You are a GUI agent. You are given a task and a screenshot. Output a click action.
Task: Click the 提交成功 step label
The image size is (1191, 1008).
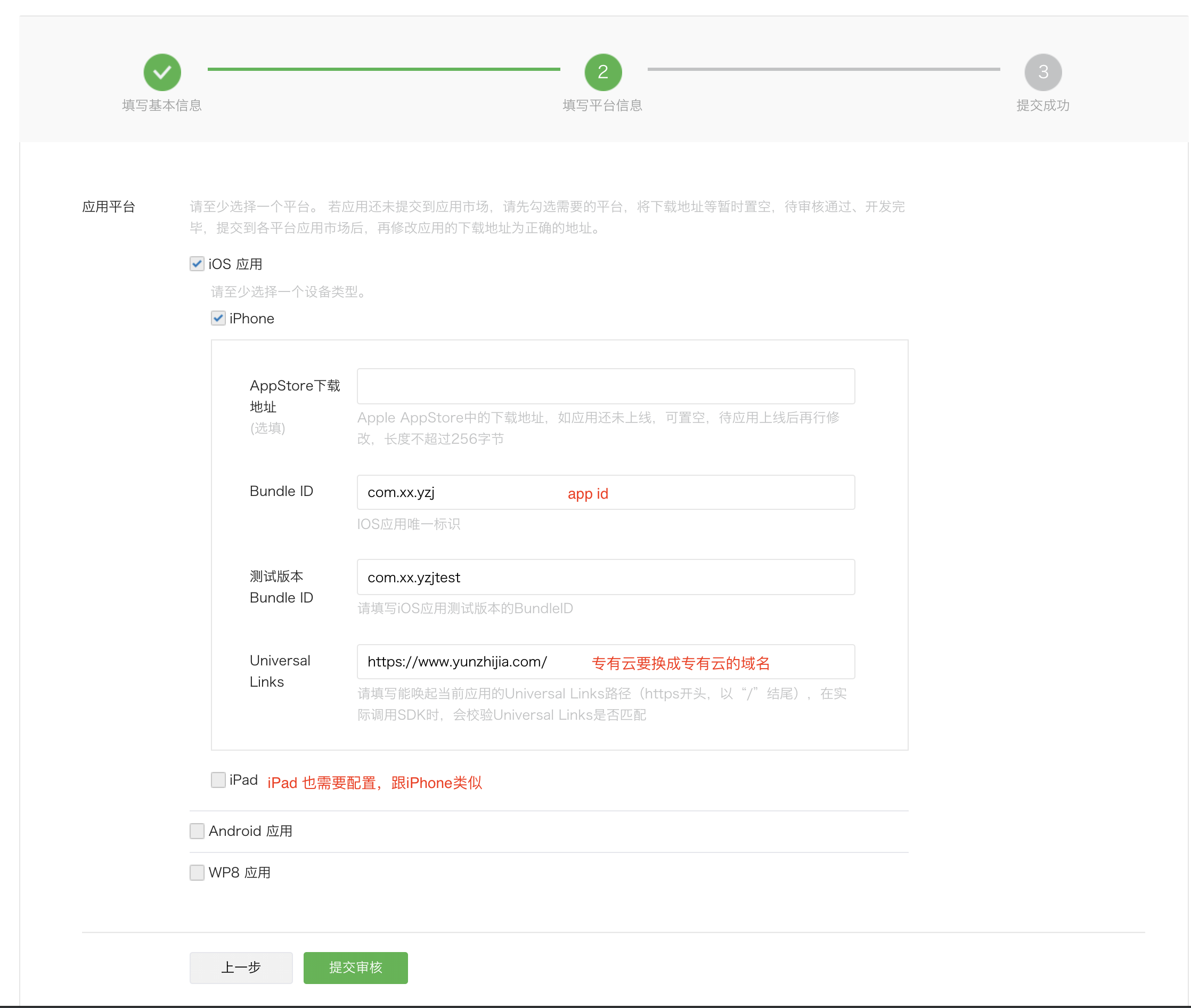pyautogui.click(x=1042, y=105)
